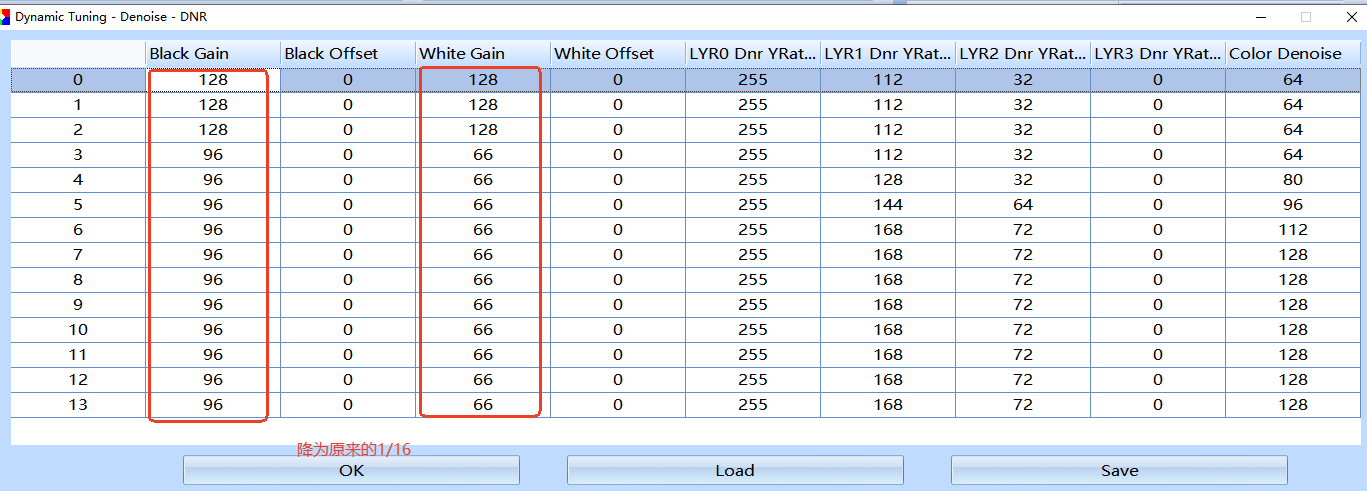Select Color Denoise value 112 in row 6
Viewport: 1367px width, 491px height.
tap(1292, 230)
